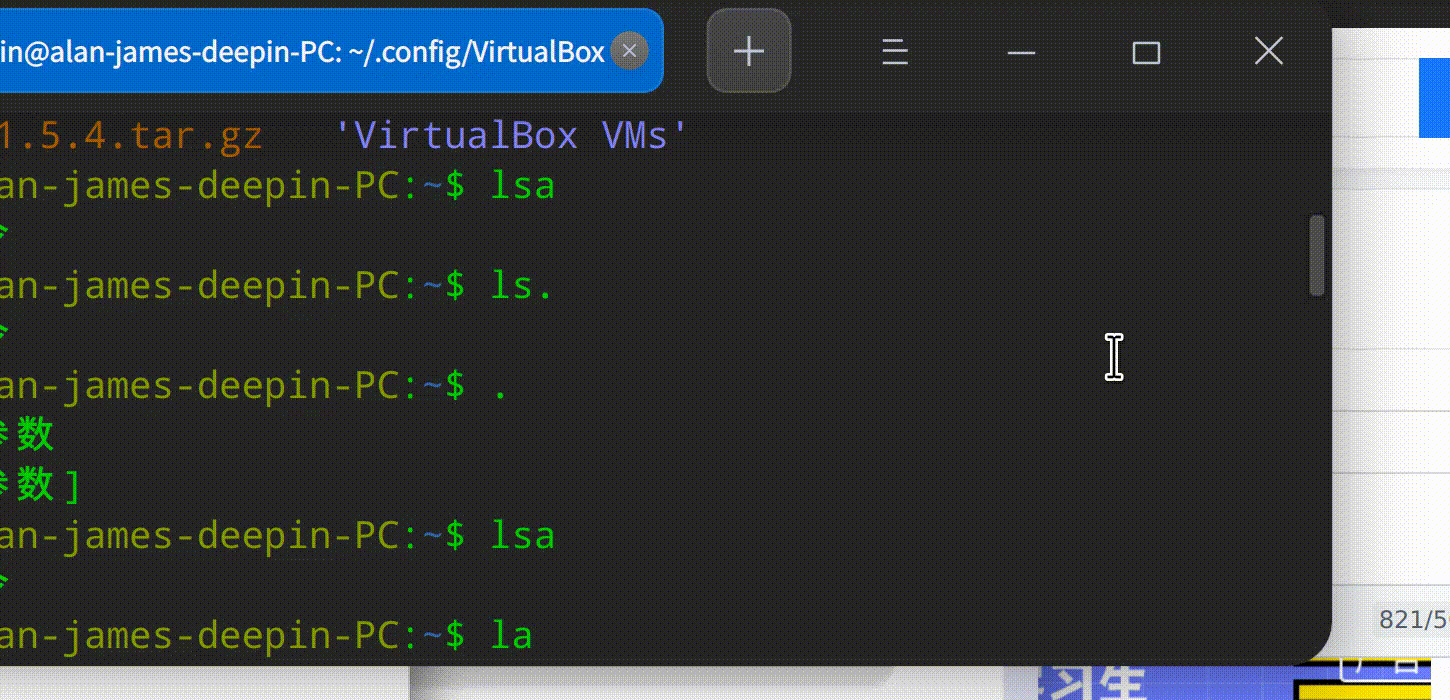Click the terminal vertical scrollbar thumb
This screenshot has width=1450, height=700.
coord(1317,255)
